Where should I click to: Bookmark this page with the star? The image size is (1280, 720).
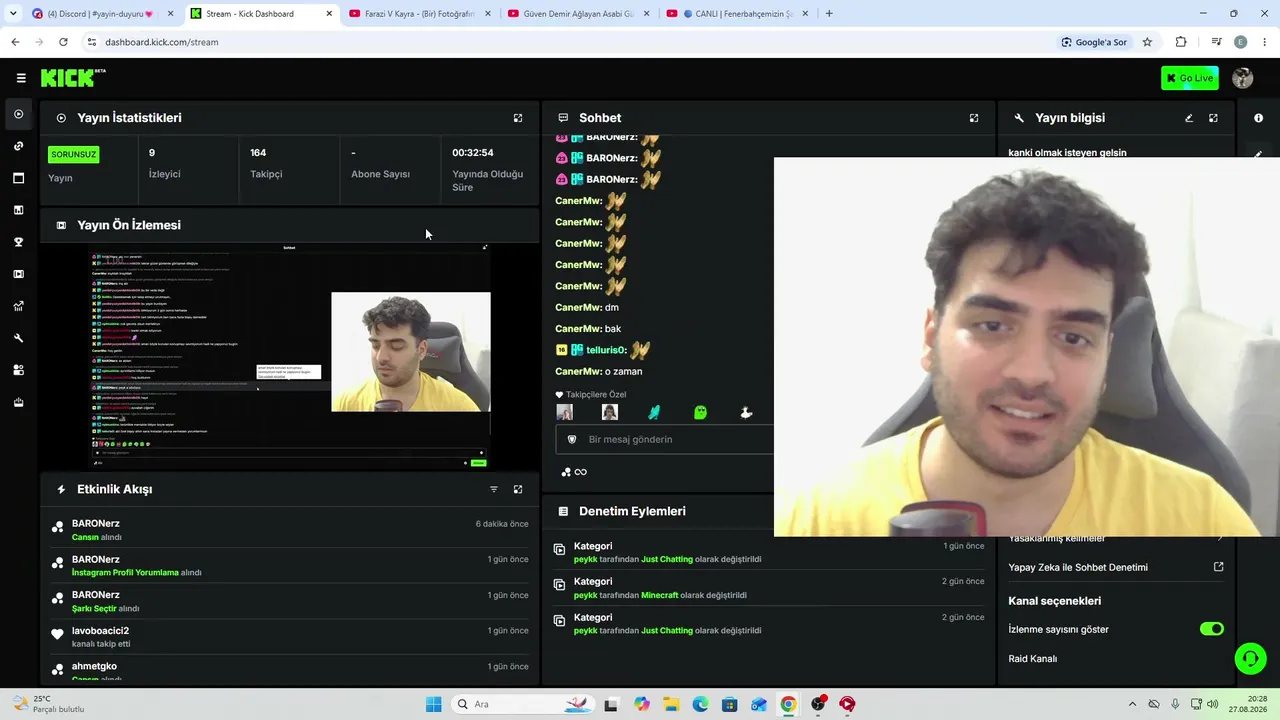pos(1147,42)
